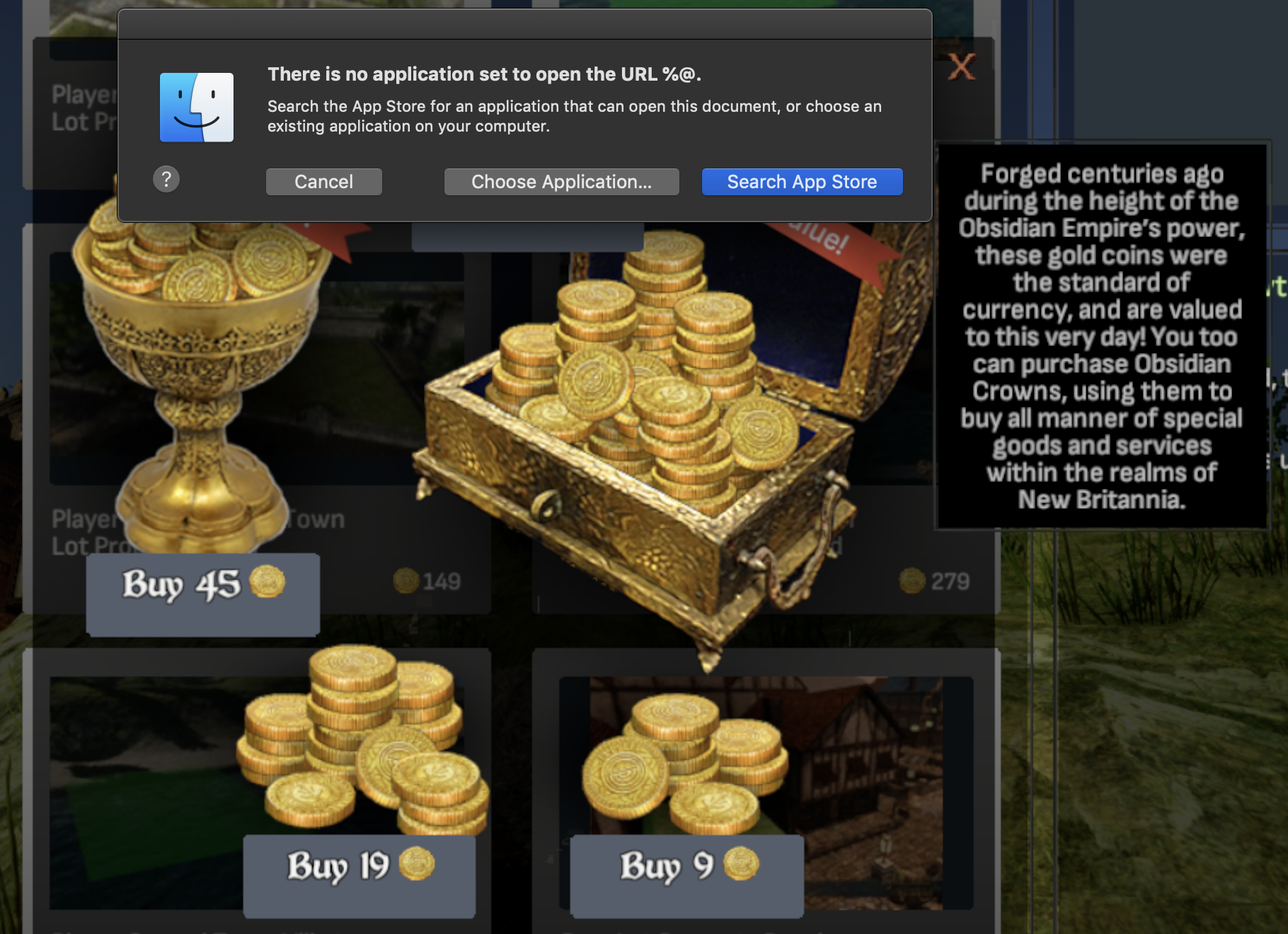Click the coin stack above Buy 19
The height and width of the screenshot is (934, 1288).
tap(362, 739)
